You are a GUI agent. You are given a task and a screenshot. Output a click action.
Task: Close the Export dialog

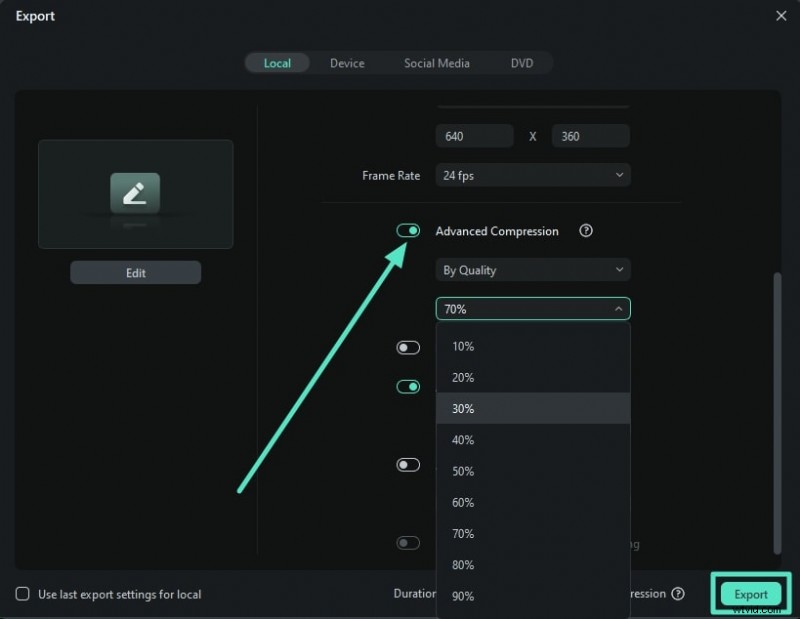point(781,16)
